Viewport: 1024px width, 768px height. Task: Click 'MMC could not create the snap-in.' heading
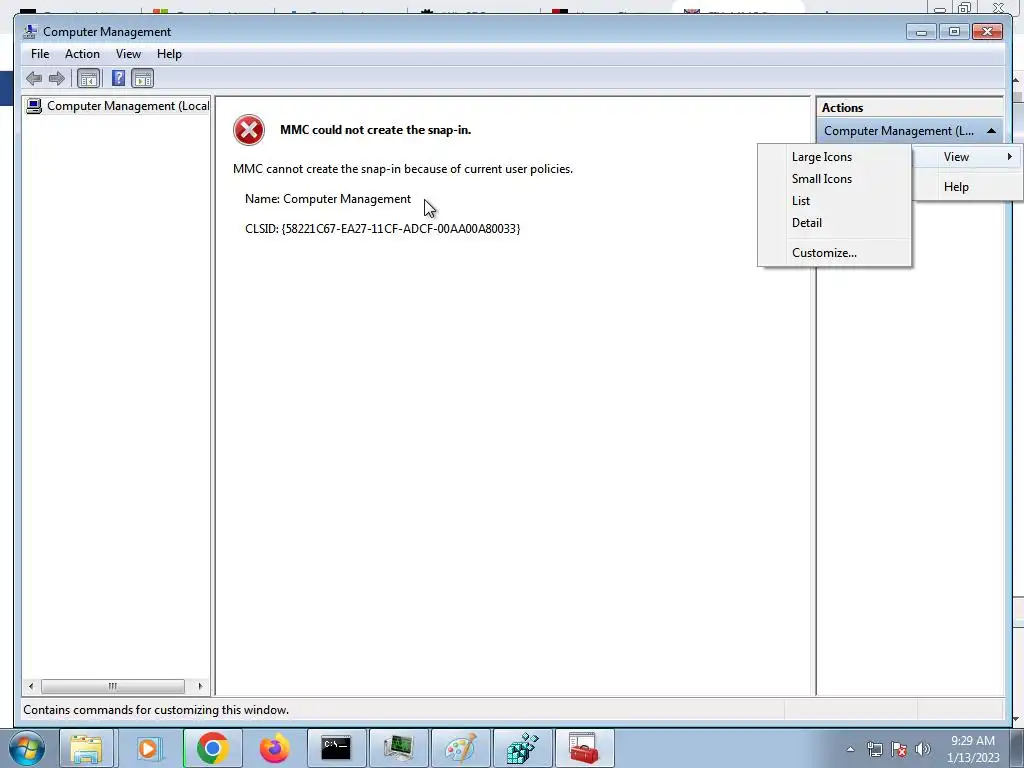click(x=376, y=130)
